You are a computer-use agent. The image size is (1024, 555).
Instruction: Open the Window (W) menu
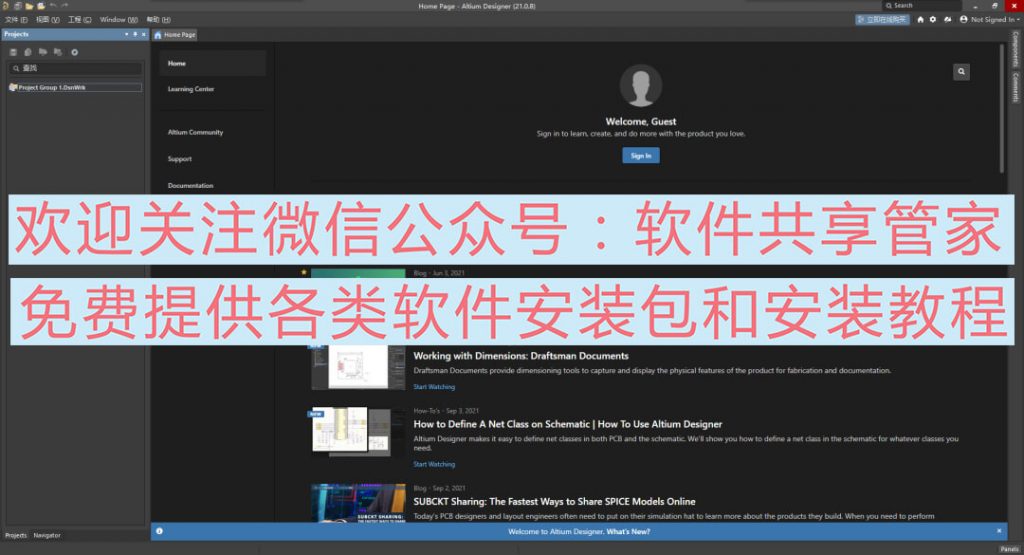118,20
